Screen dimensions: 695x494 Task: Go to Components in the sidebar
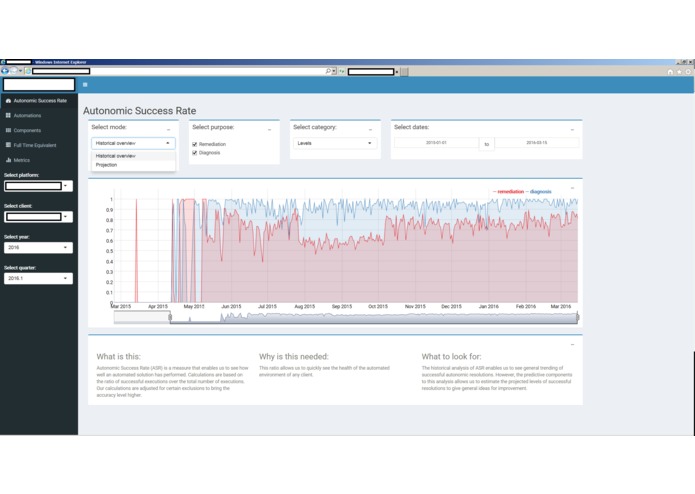39,130
